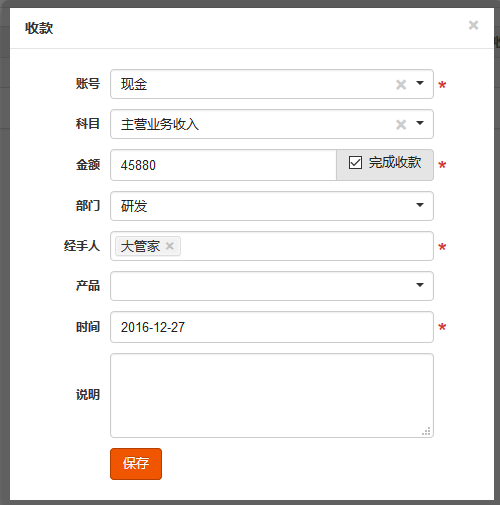Clear the 现金 account selection
500x505 pixels.
coord(401,85)
